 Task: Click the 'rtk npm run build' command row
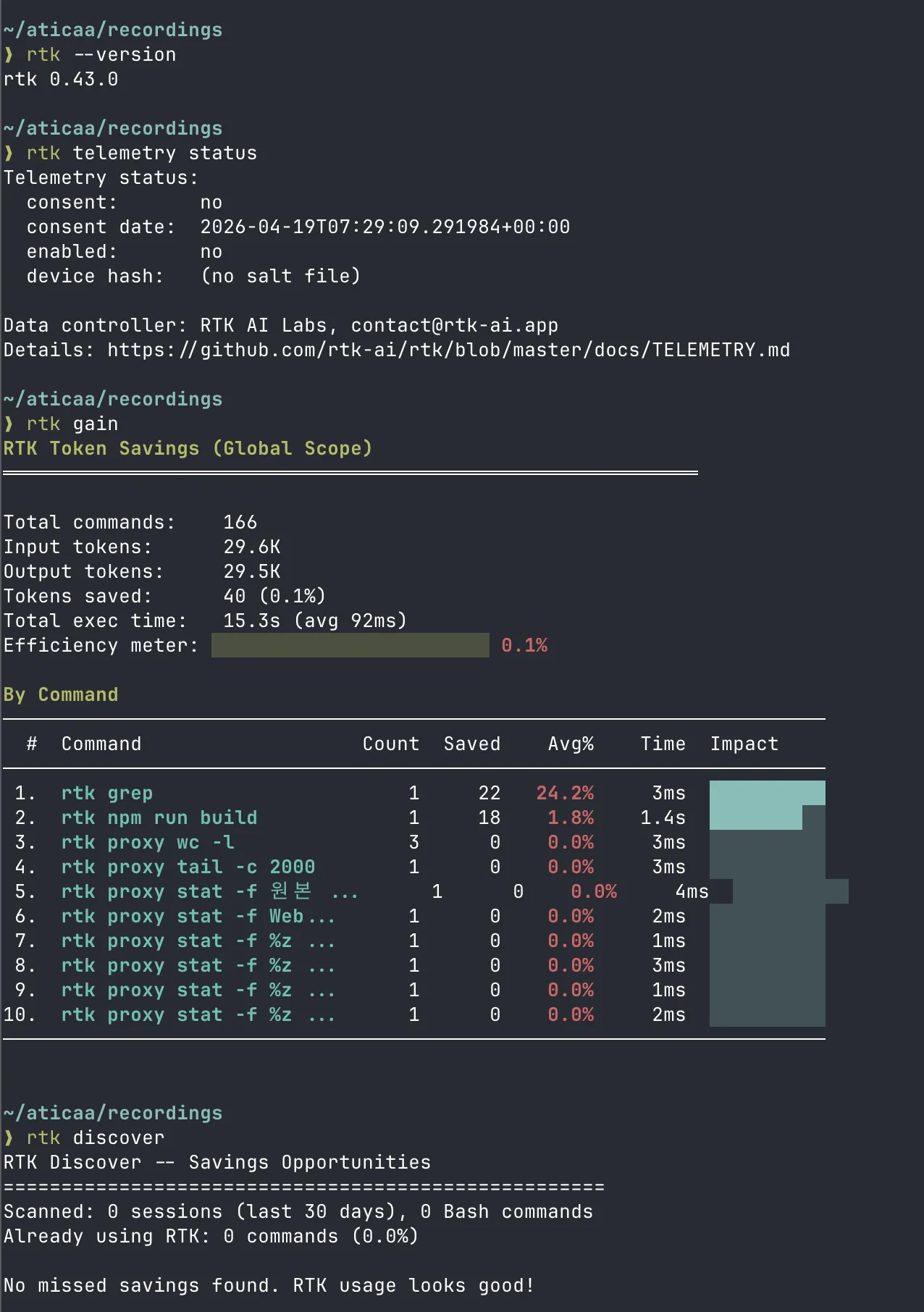coord(159,817)
